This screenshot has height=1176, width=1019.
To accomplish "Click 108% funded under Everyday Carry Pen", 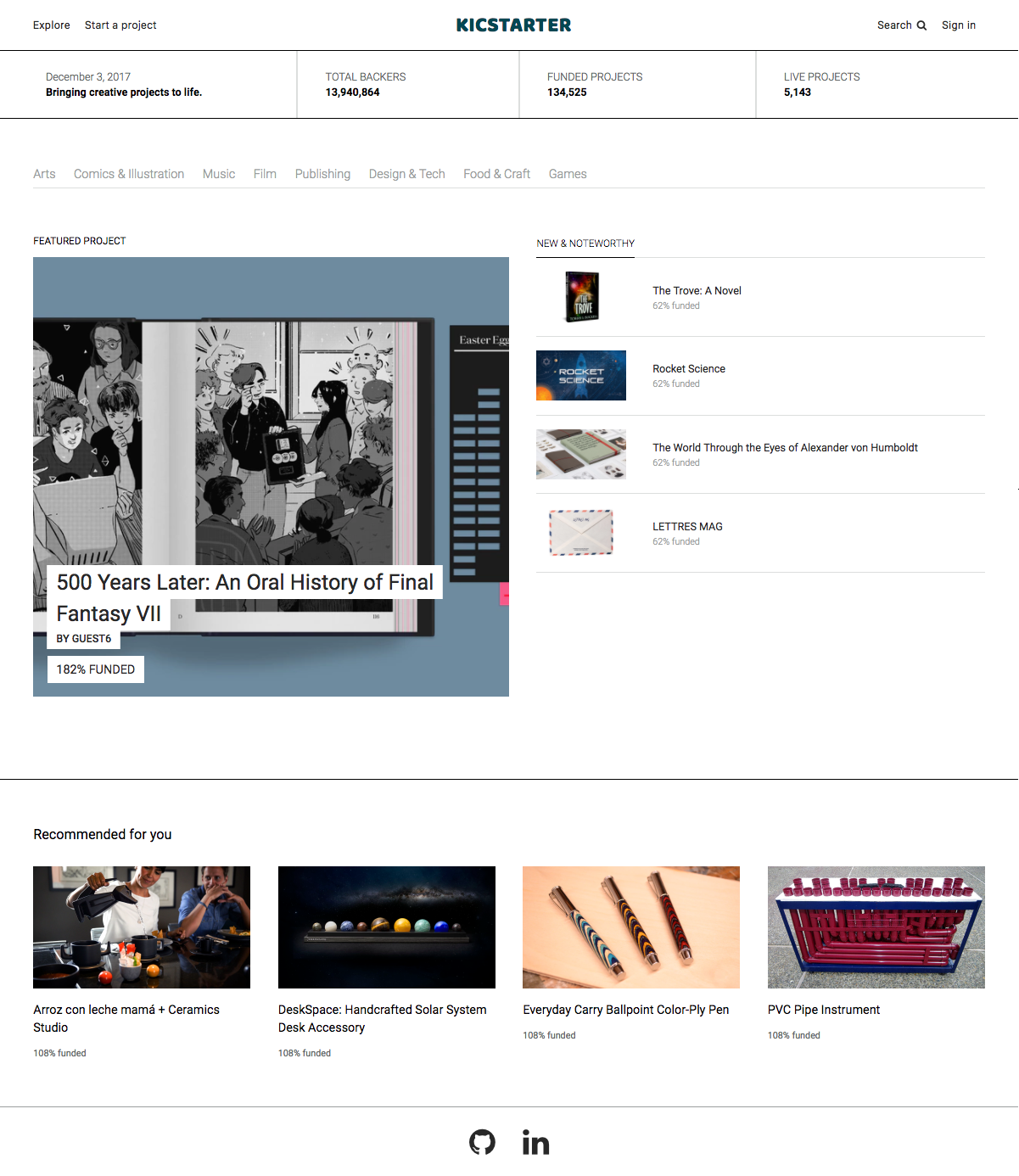I will [549, 1035].
